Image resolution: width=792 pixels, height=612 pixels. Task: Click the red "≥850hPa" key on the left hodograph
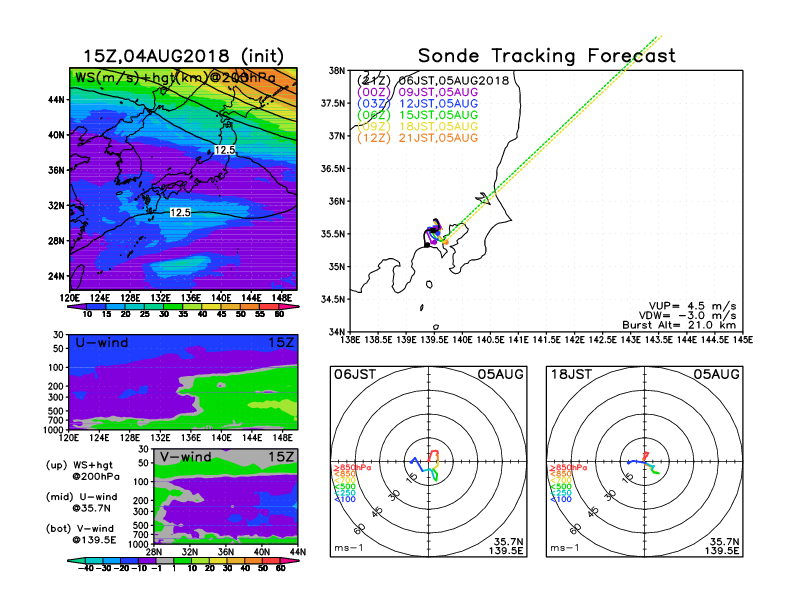353,468
